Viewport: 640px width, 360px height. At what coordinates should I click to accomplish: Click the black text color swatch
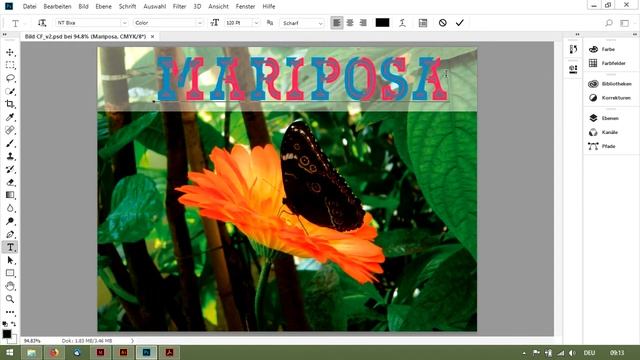(x=382, y=23)
